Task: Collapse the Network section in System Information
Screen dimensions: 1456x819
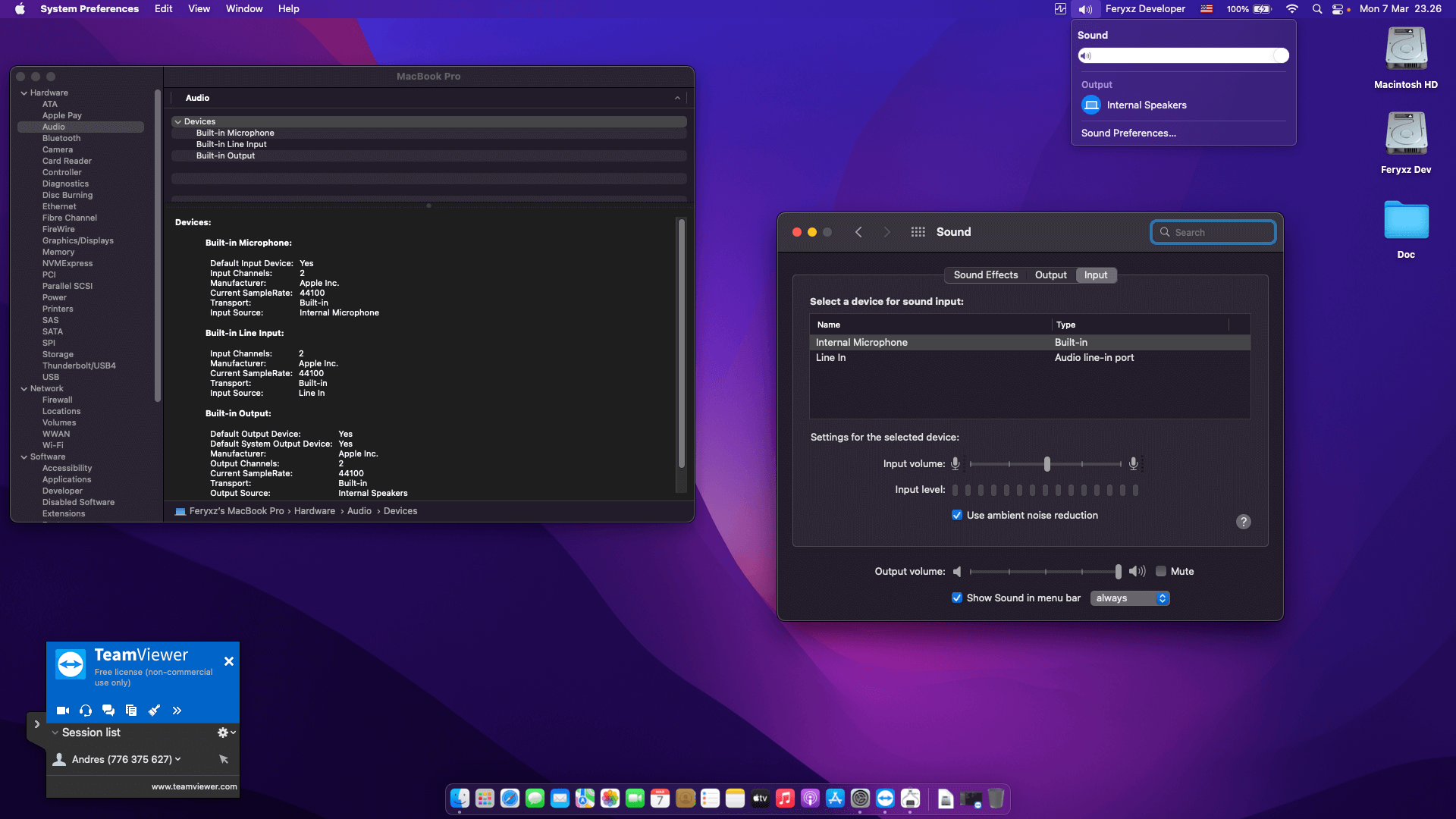Action: click(x=24, y=389)
